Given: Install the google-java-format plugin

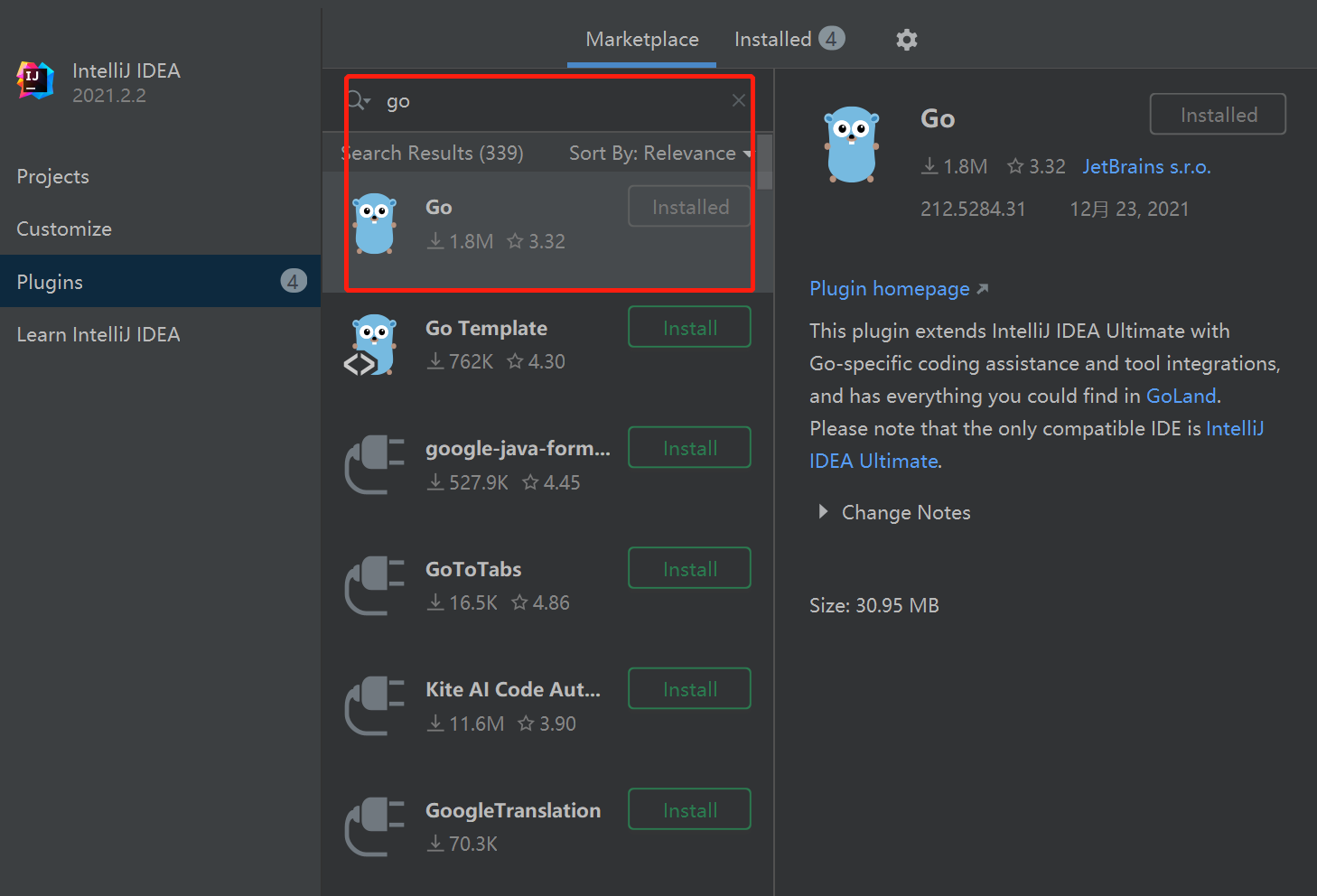Looking at the screenshot, I should coord(690,447).
